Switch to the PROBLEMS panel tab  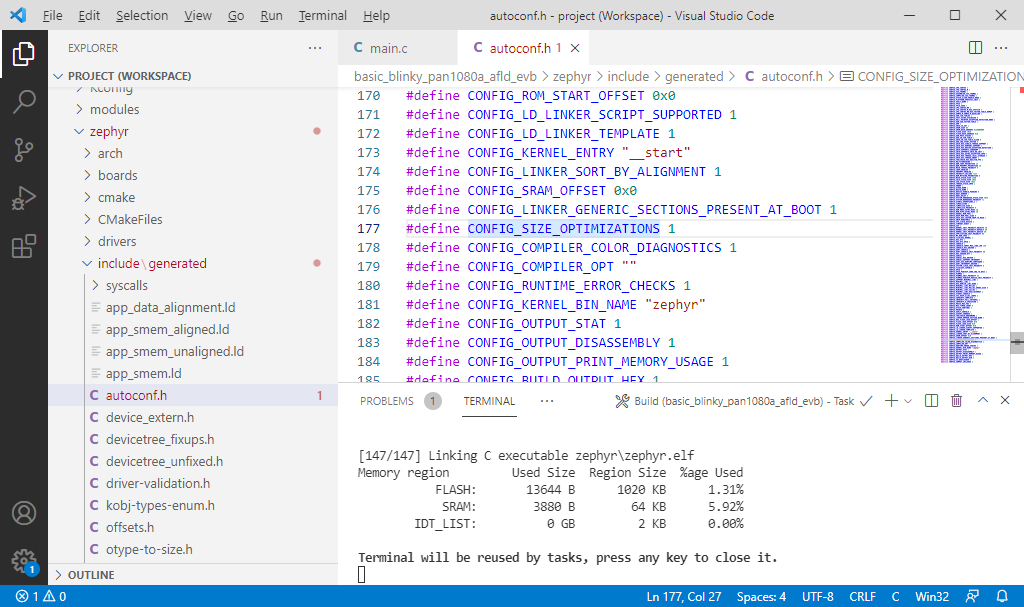point(387,401)
